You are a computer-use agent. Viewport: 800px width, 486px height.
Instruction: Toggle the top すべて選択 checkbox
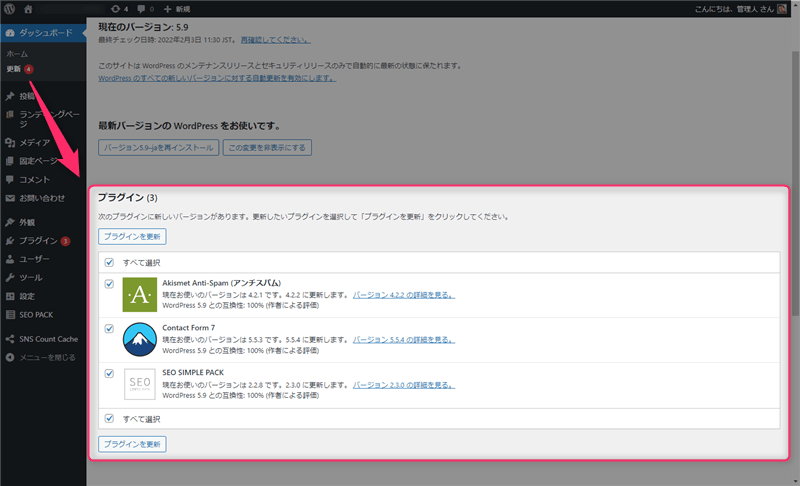click(109, 262)
